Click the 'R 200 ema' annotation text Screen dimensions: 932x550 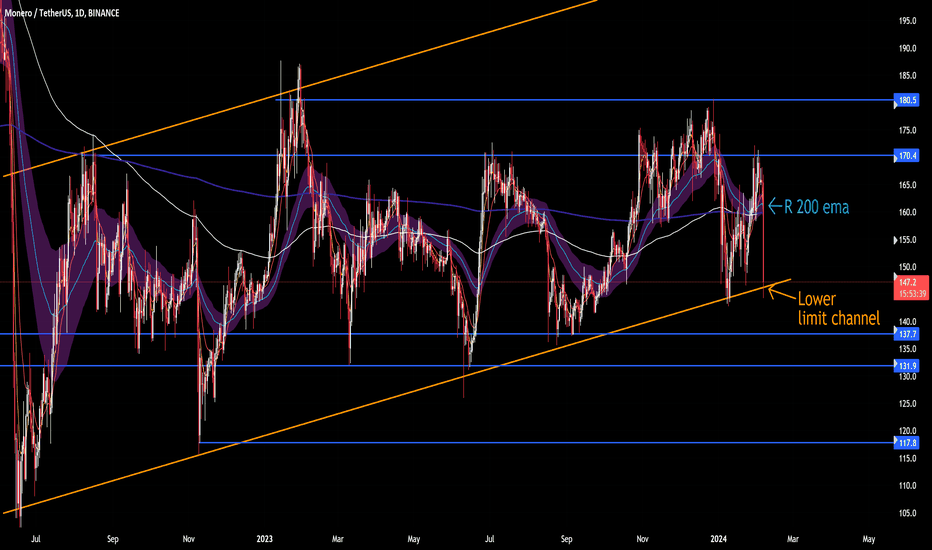tap(817, 207)
